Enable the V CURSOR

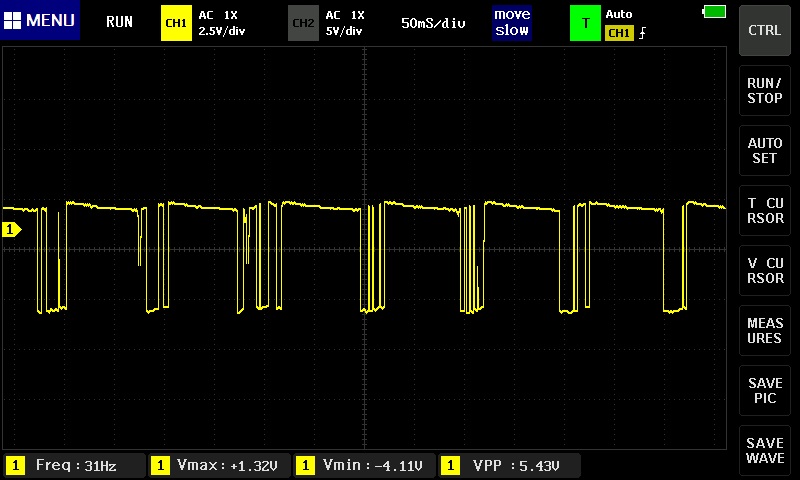click(x=764, y=270)
